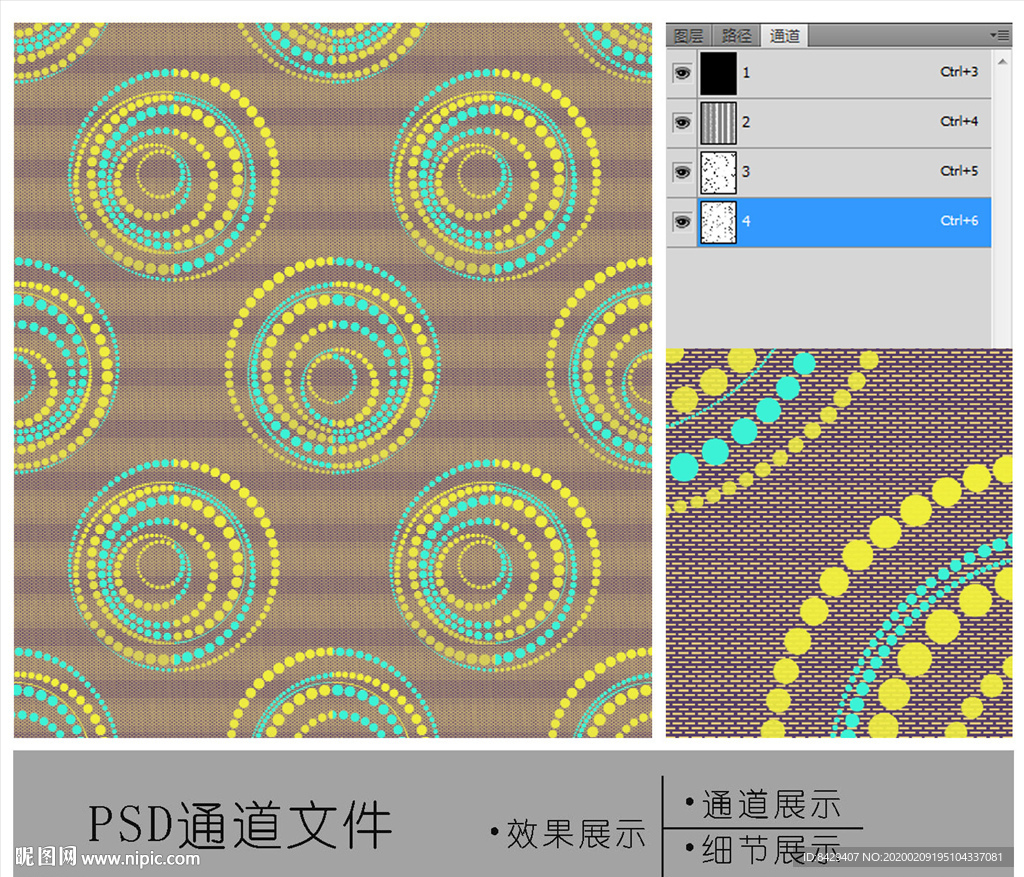
Task: Click the 细节展示 label
Action: coord(771,849)
